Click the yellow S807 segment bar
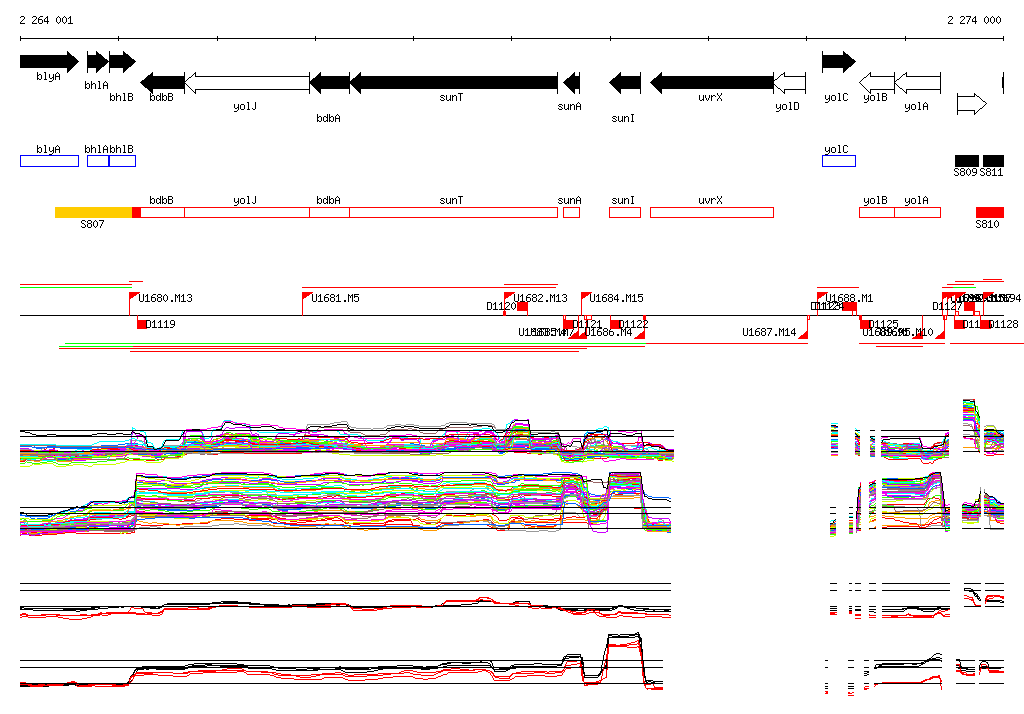 (x=93, y=212)
